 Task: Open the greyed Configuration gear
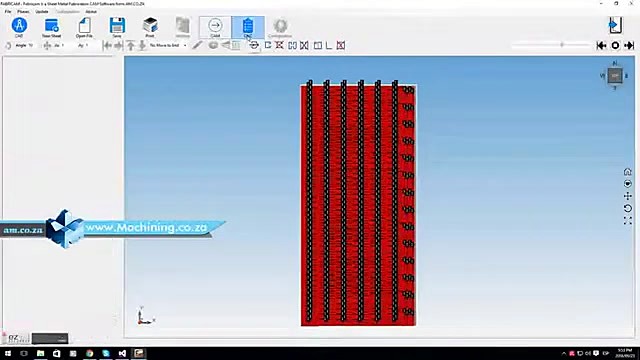(x=280, y=27)
